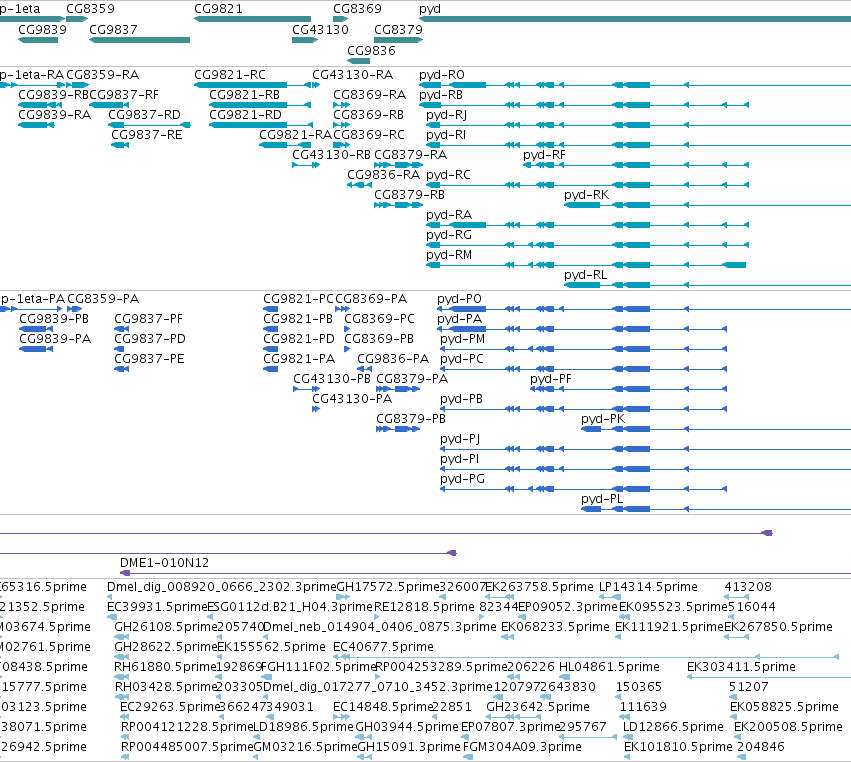Viewport: 851px width, 762px height.
Task: Click the pyd-RA transcript label
Action: click(449, 214)
